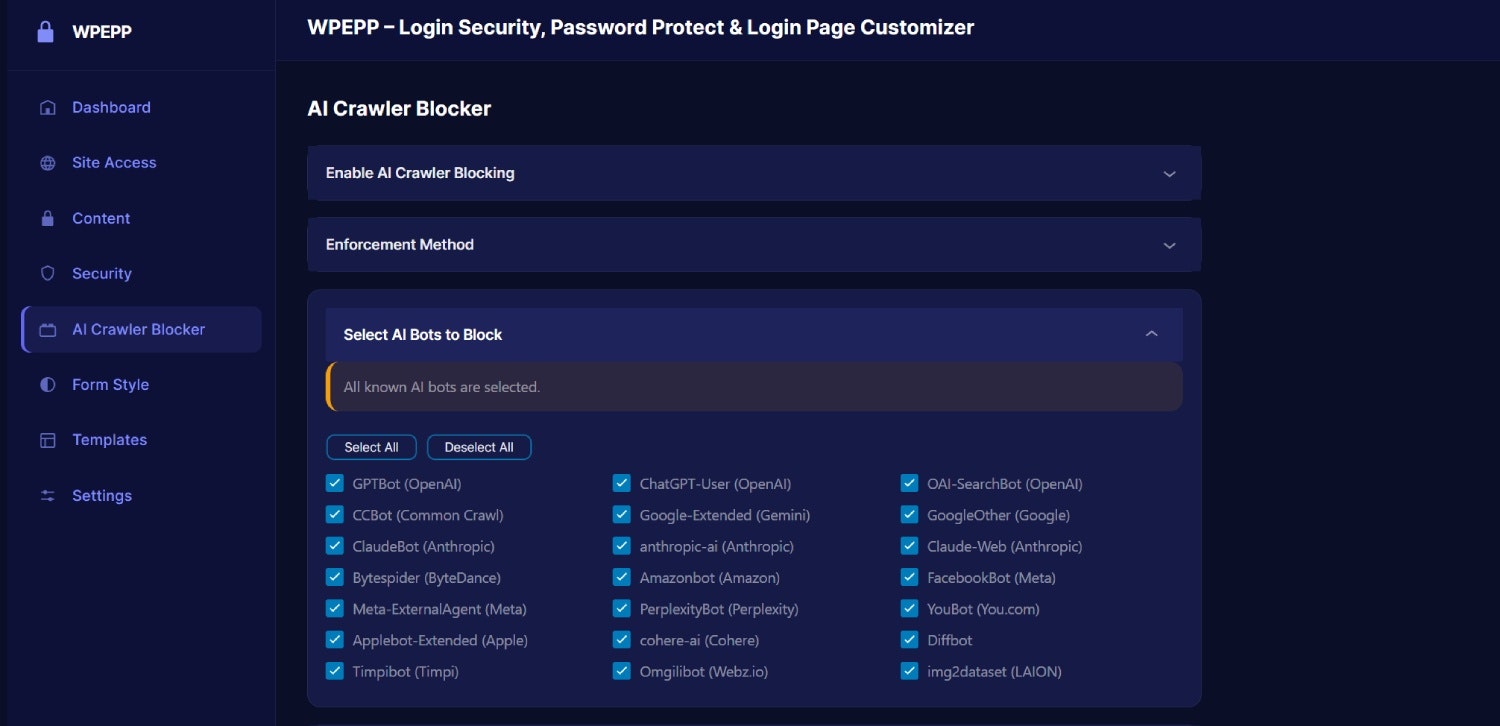Click the WPEPP brand name in sidebar

pos(102,32)
